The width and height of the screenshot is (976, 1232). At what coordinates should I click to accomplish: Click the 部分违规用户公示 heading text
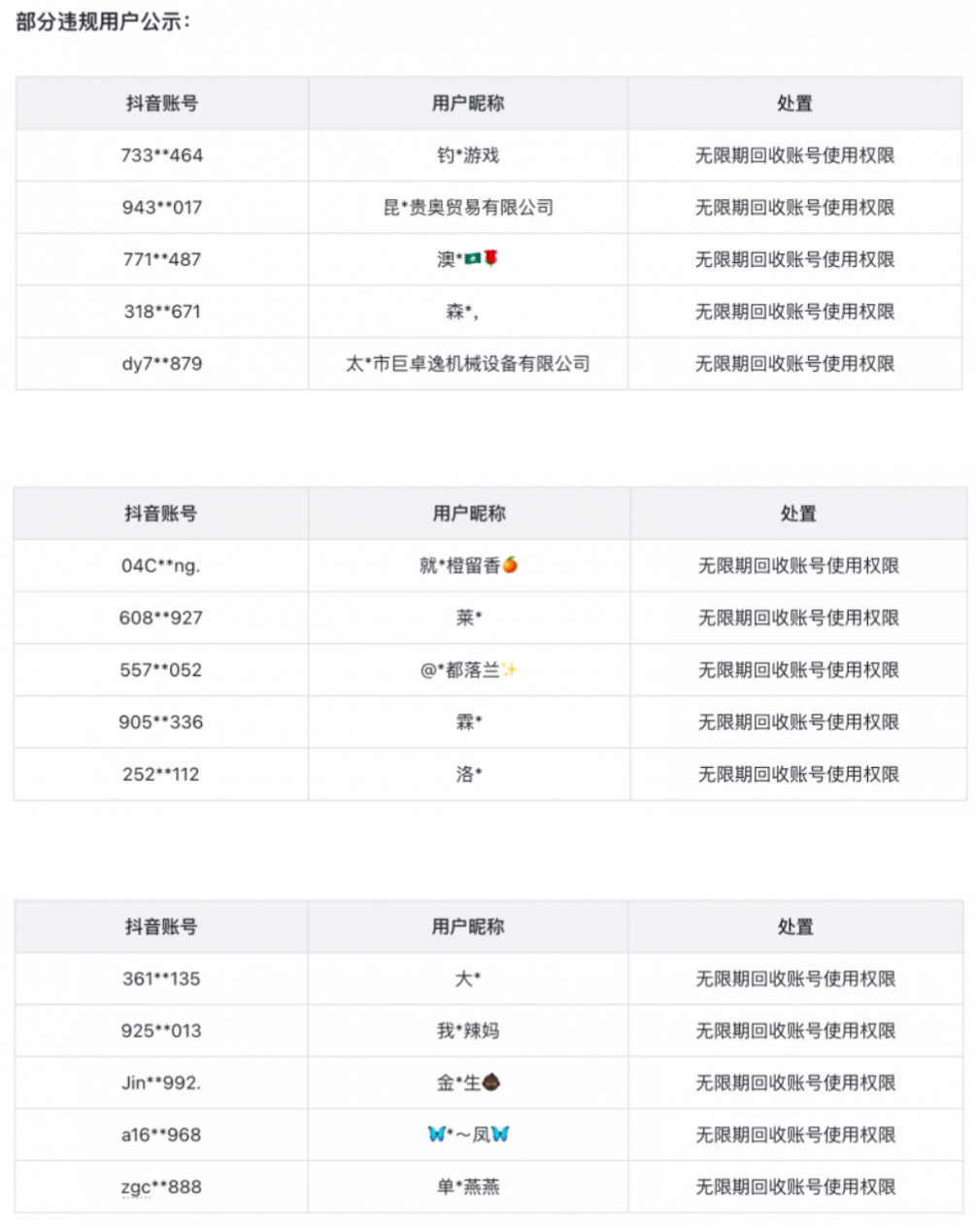click(x=103, y=21)
